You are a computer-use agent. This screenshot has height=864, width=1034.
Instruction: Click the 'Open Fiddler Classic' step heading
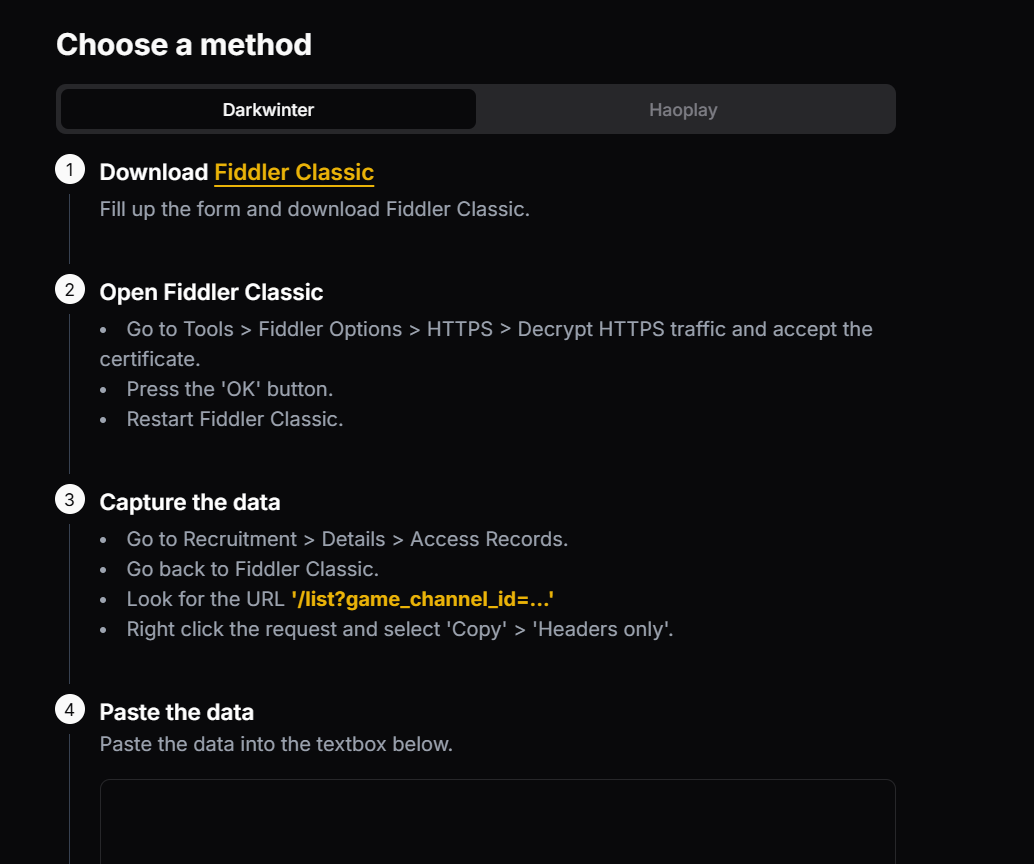(211, 292)
